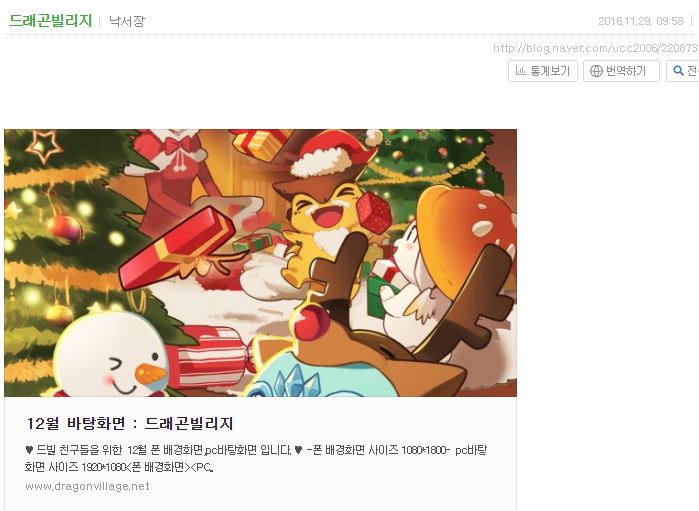
Task: Click the blue magnifying glass icon
Action: pyautogui.click(x=678, y=71)
